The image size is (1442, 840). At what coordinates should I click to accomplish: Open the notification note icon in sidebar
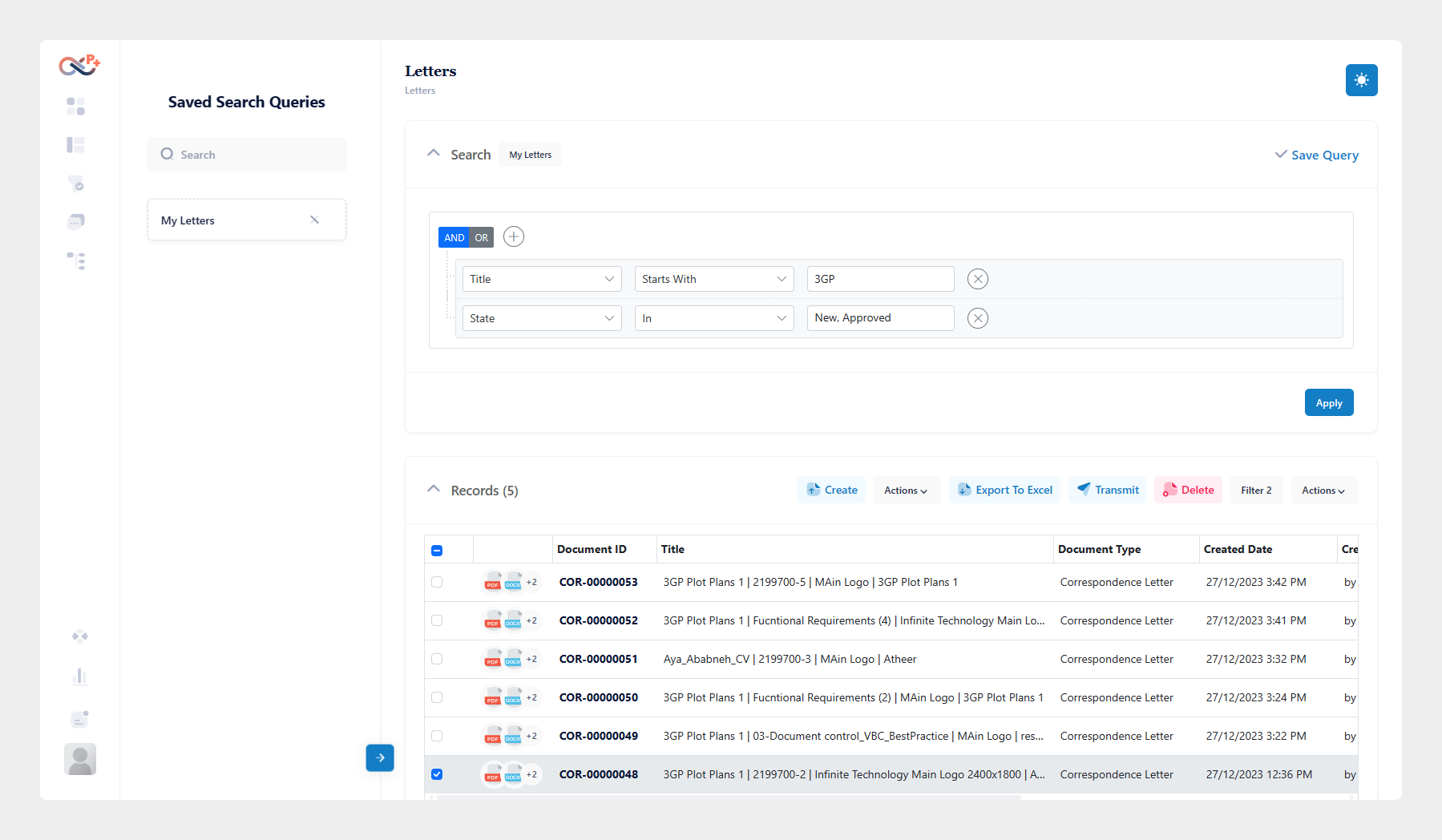pyautogui.click(x=79, y=718)
